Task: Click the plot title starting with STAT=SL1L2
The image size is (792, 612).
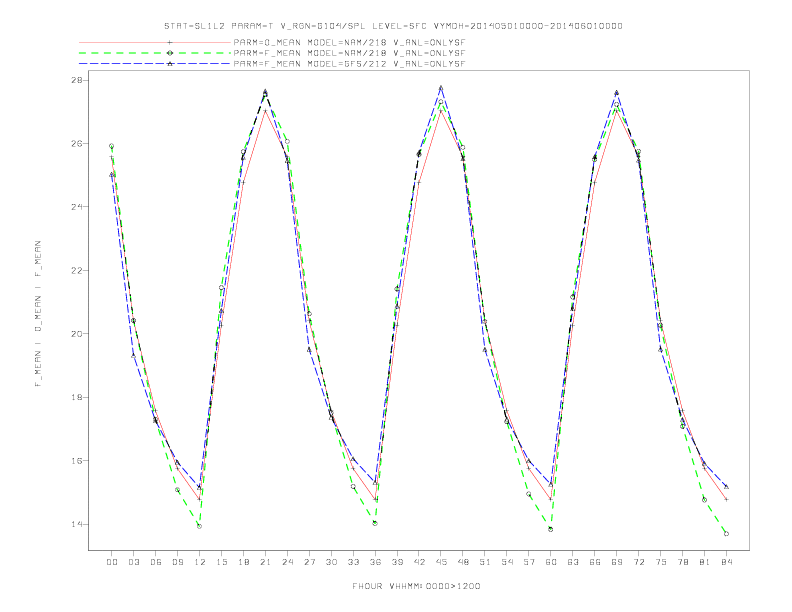Action: coord(393,26)
